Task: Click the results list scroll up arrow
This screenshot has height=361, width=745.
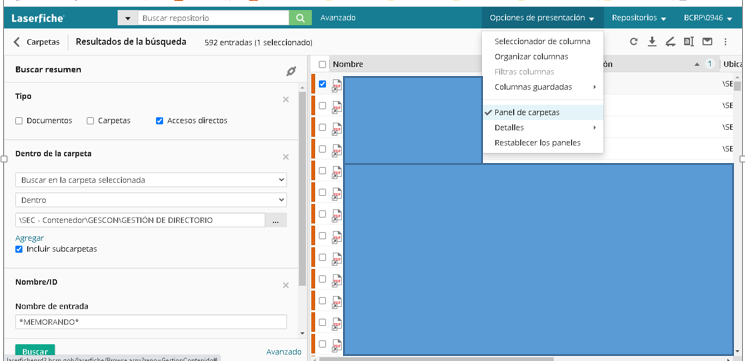Action: click(737, 77)
